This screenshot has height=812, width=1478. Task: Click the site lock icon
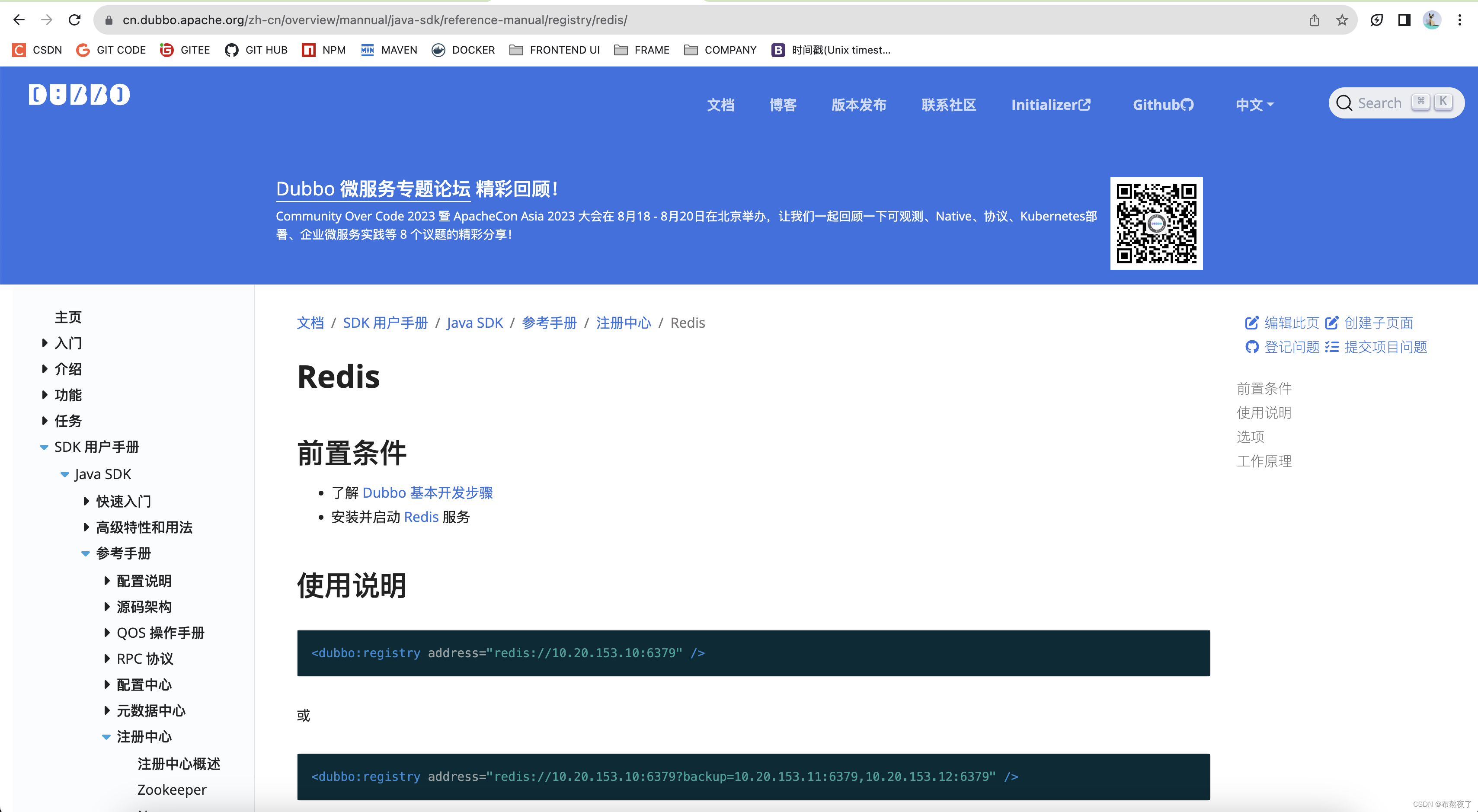[x=109, y=20]
